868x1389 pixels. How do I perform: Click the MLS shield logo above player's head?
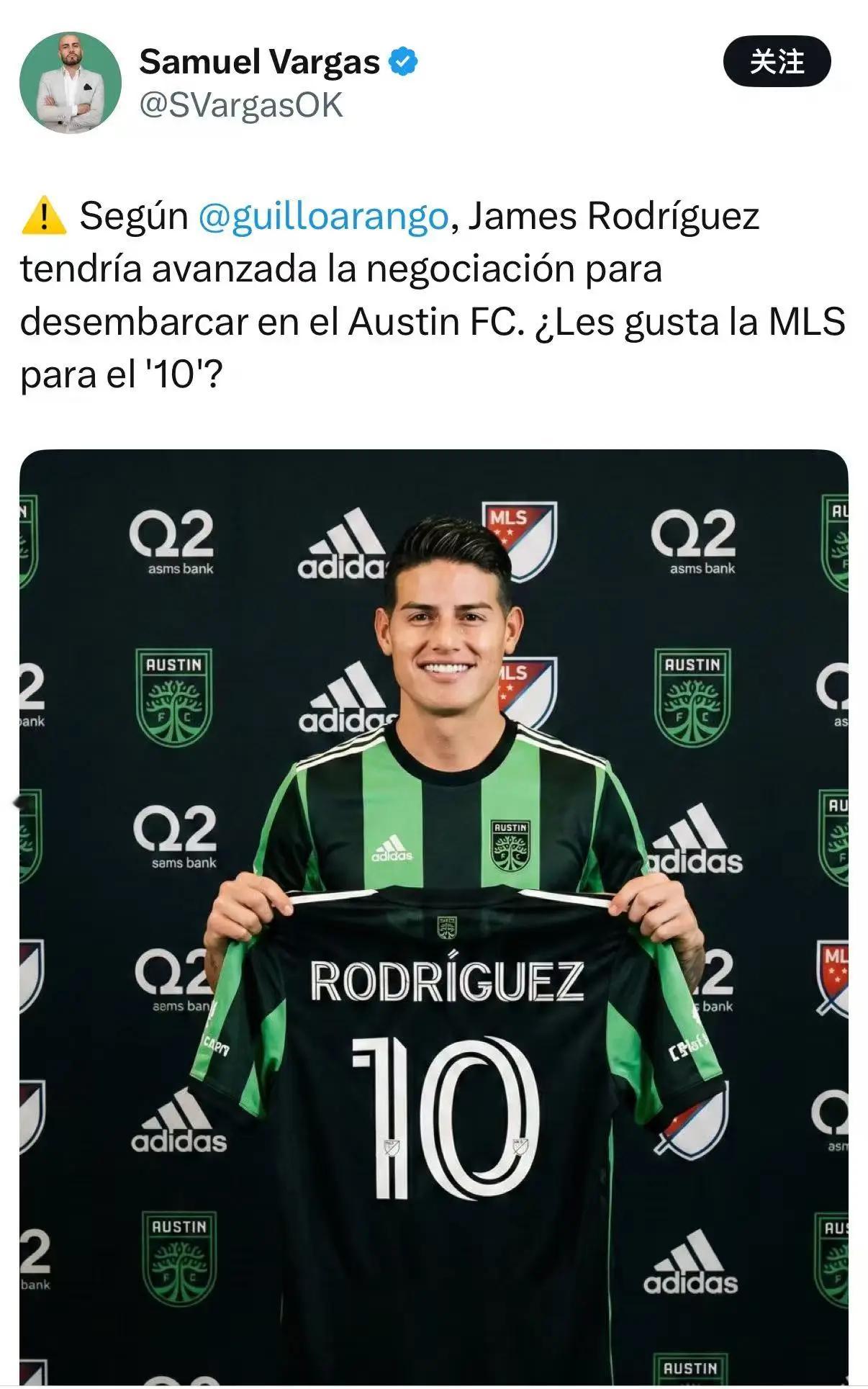(x=520, y=539)
